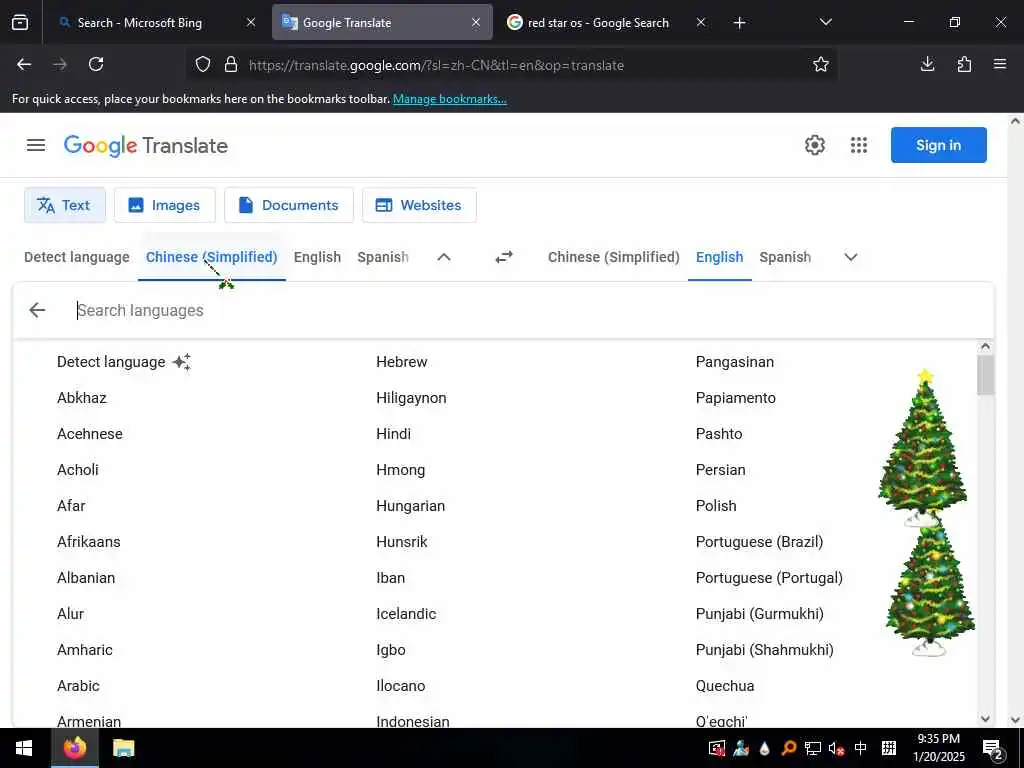Click the Google Translate logo
1024x768 pixels.
point(146,145)
